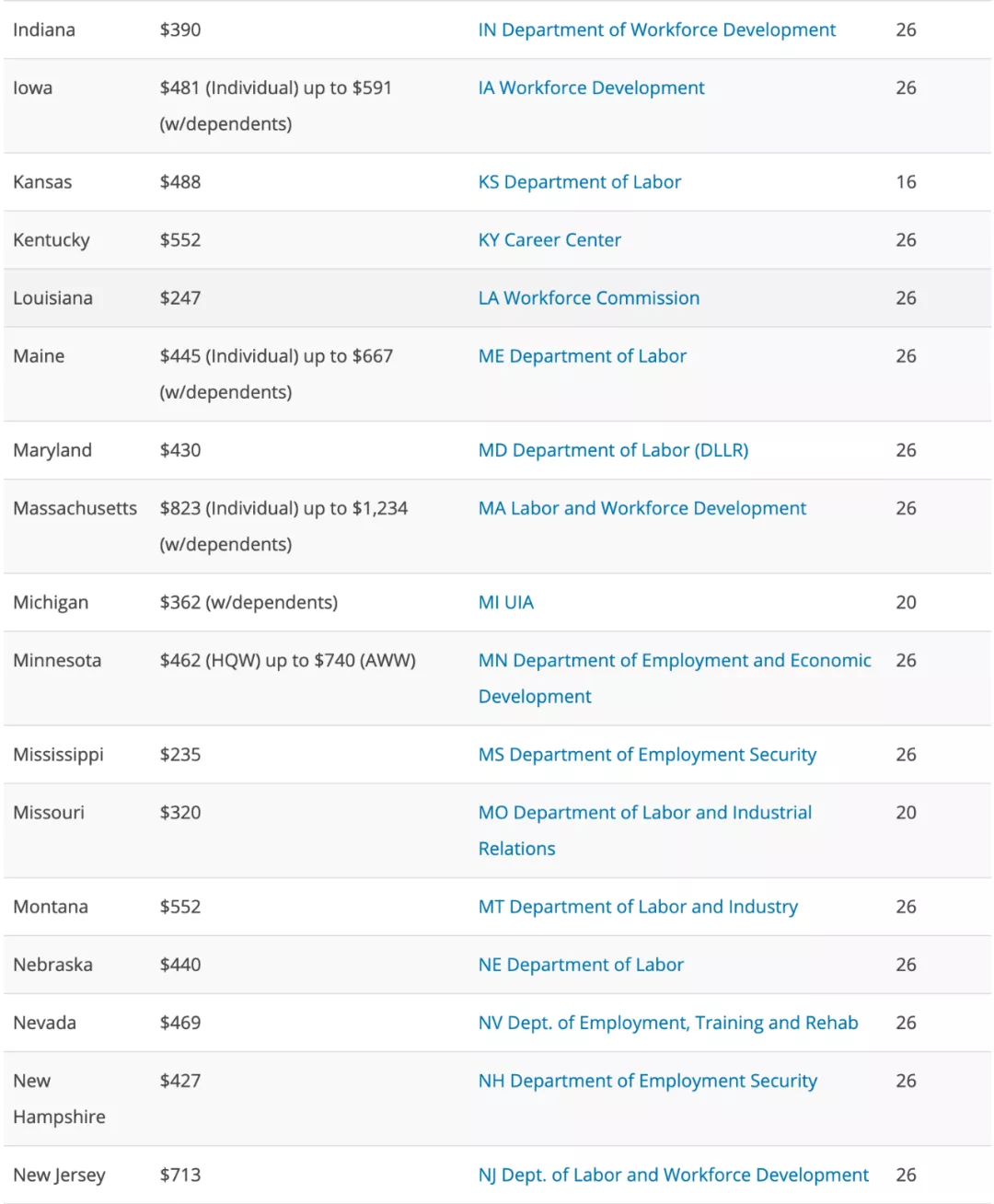
Task: Click the IA Workforce Development link
Action: coord(591,87)
